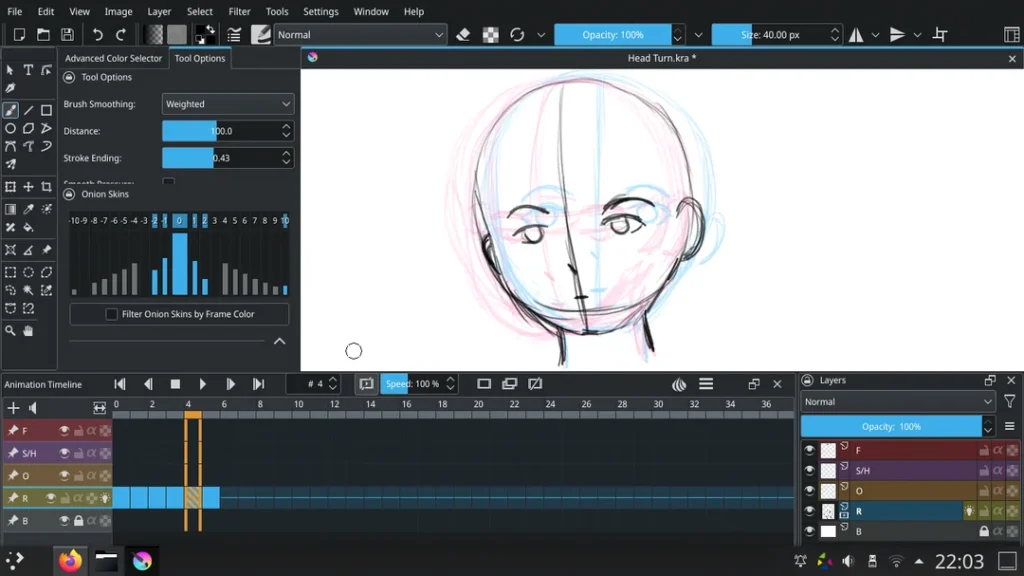Image resolution: width=1024 pixels, height=576 pixels.
Task: Unlock the B layer
Action: (984, 530)
